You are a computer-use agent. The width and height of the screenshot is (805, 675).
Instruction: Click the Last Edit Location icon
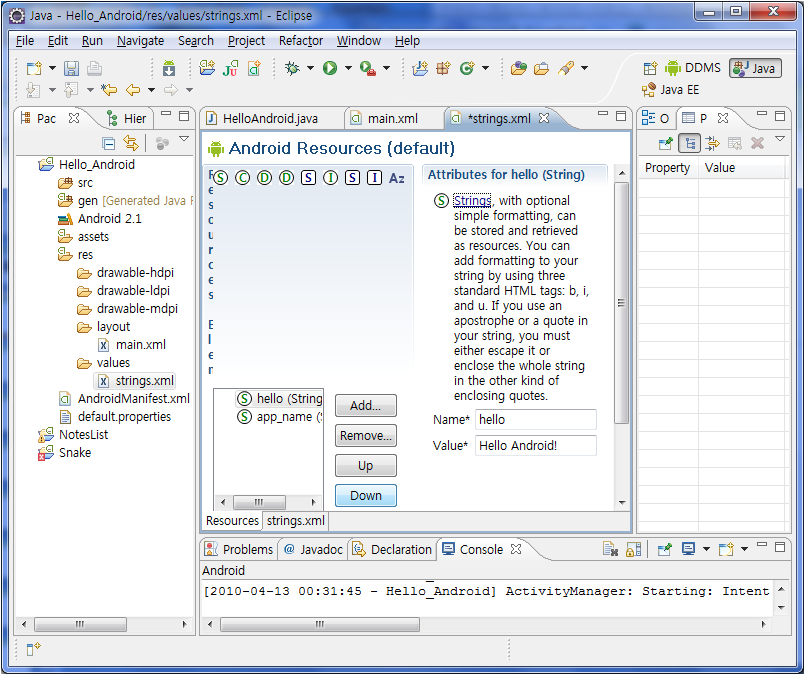pyautogui.click(x=109, y=90)
